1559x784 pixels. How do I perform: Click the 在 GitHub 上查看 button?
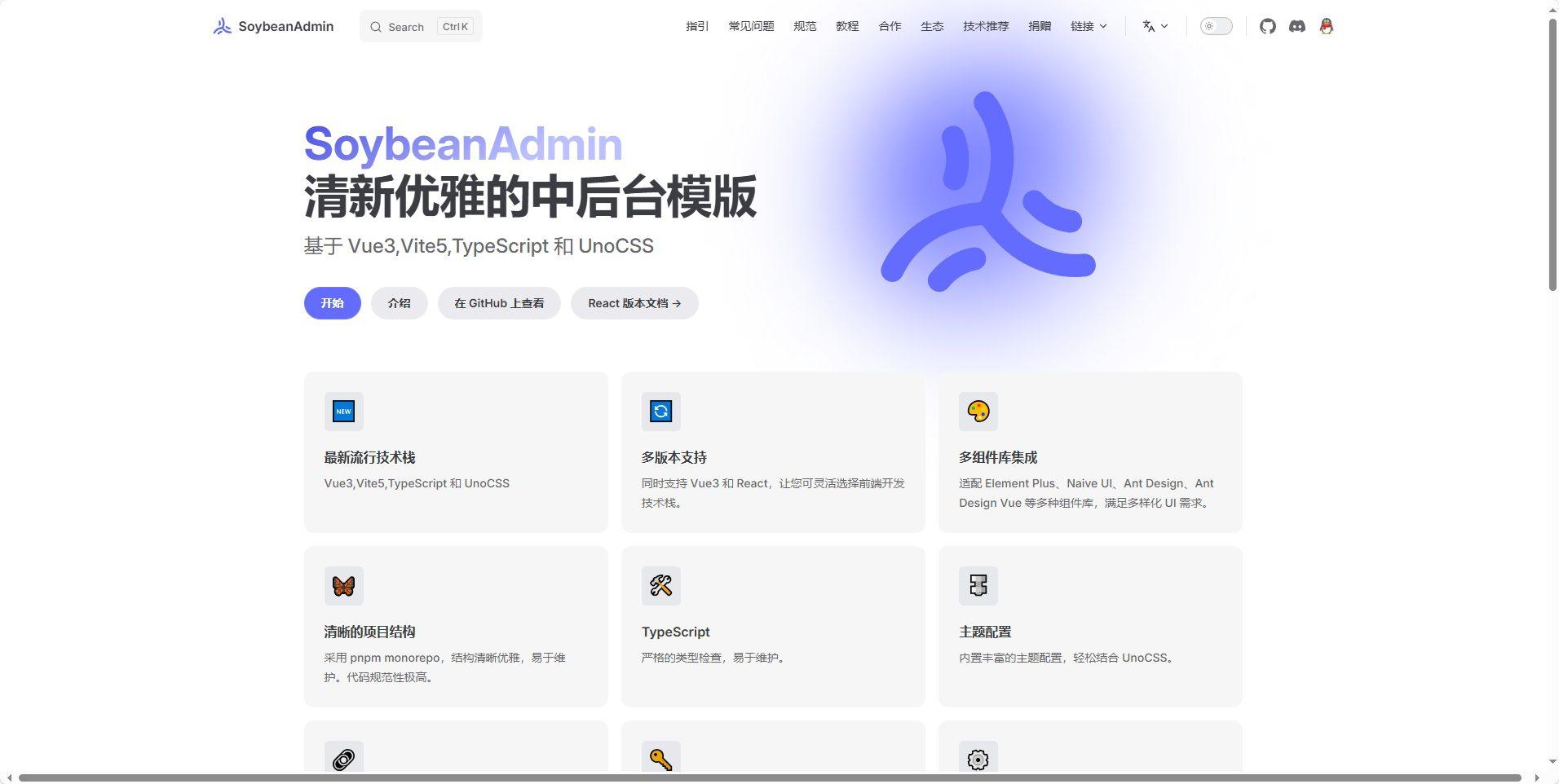pos(499,303)
